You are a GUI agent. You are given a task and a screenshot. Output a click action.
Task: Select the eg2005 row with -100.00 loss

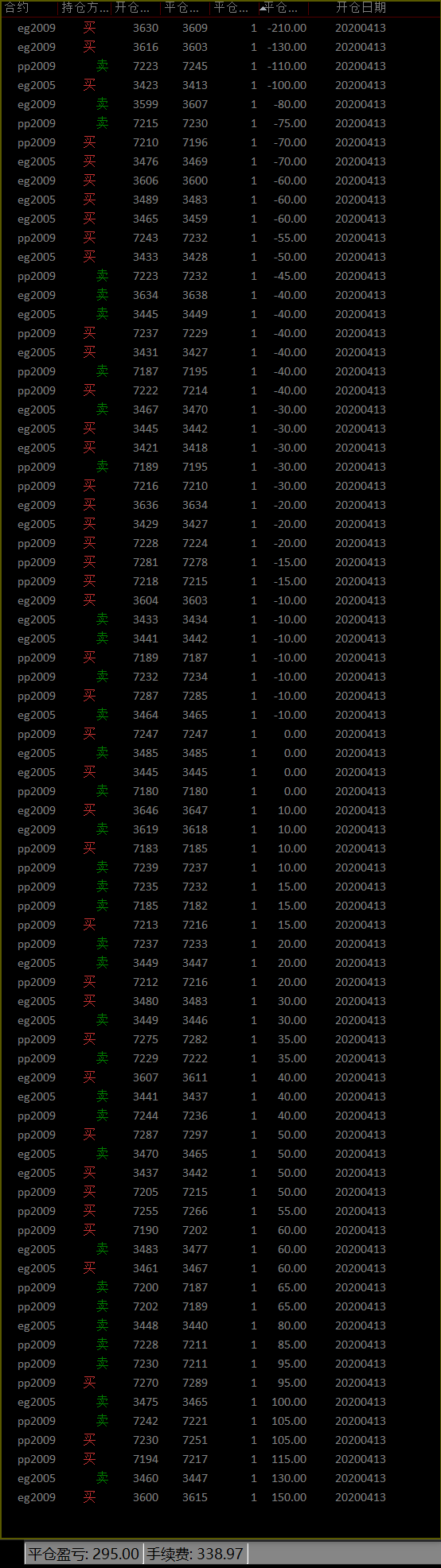(x=220, y=85)
